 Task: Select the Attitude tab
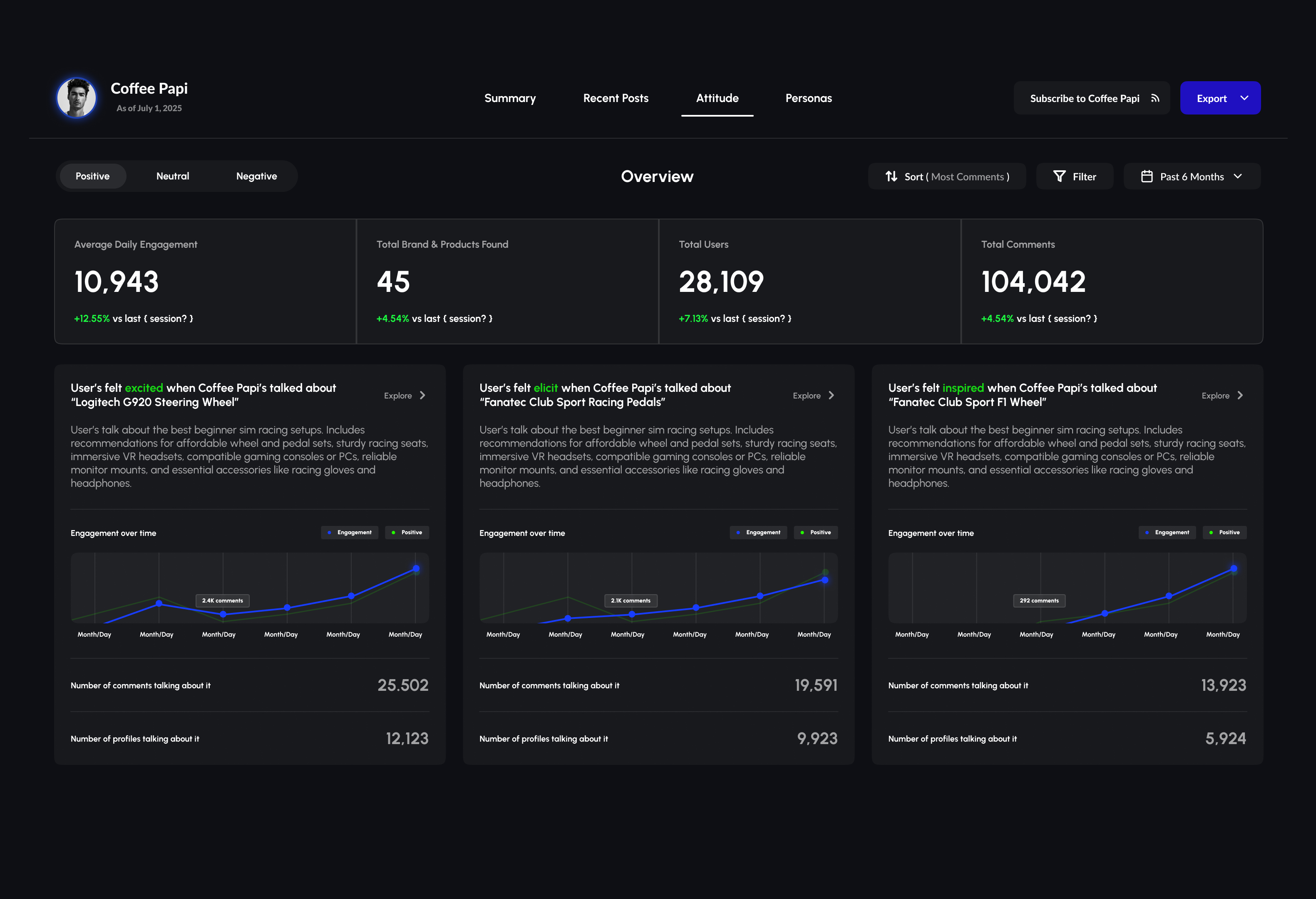[717, 98]
